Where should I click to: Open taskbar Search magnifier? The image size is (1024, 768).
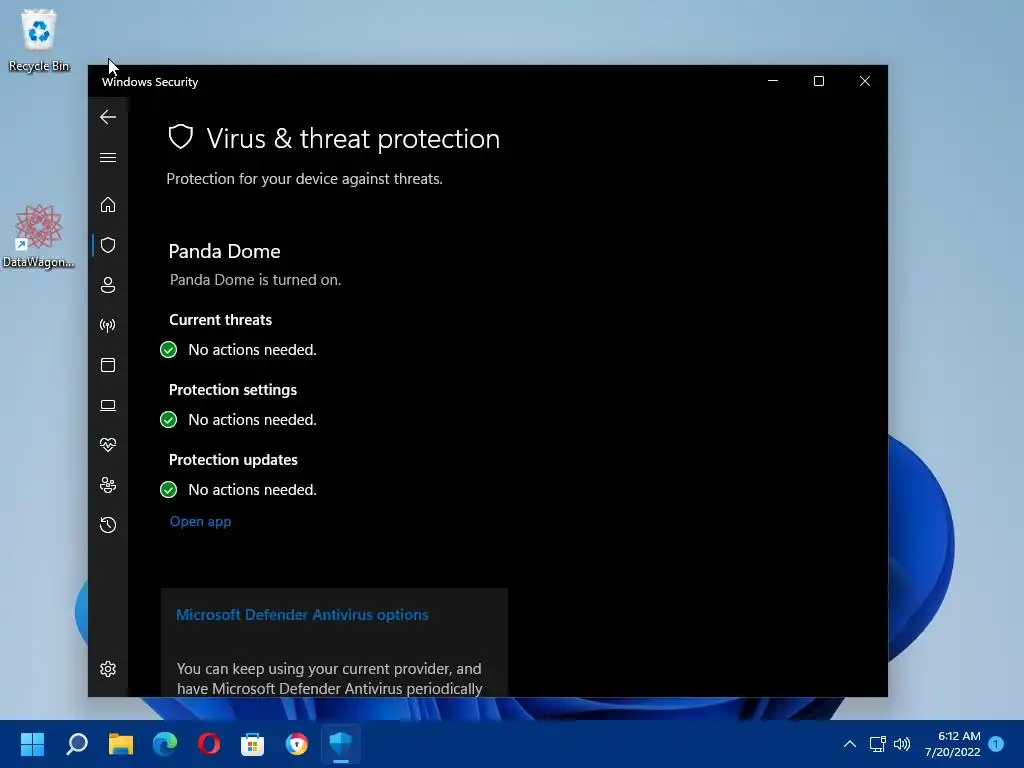[x=77, y=744]
